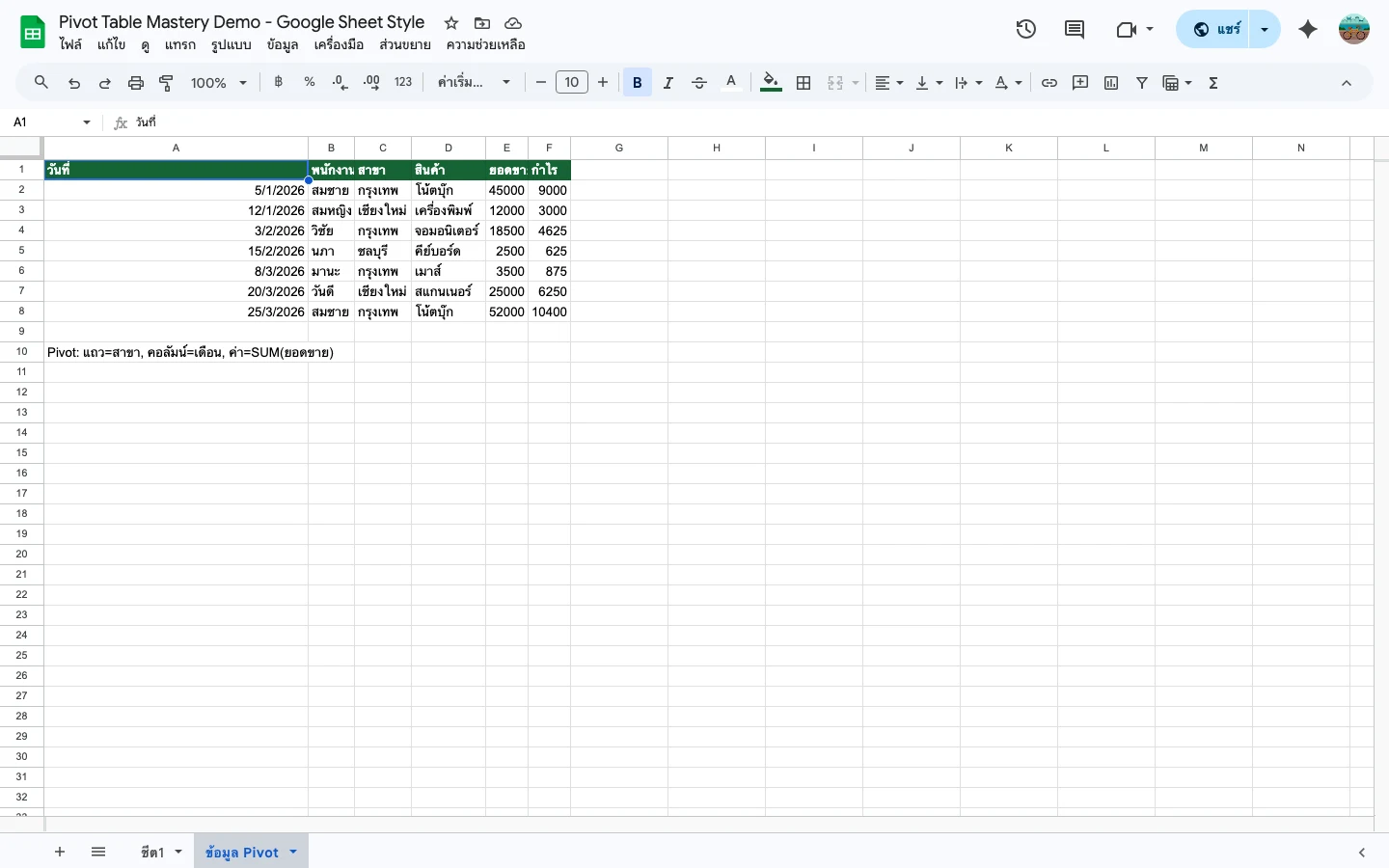Viewport: 1389px width, 868px height.
Task: Toggle strikethrough formatting
Action: 699,82
